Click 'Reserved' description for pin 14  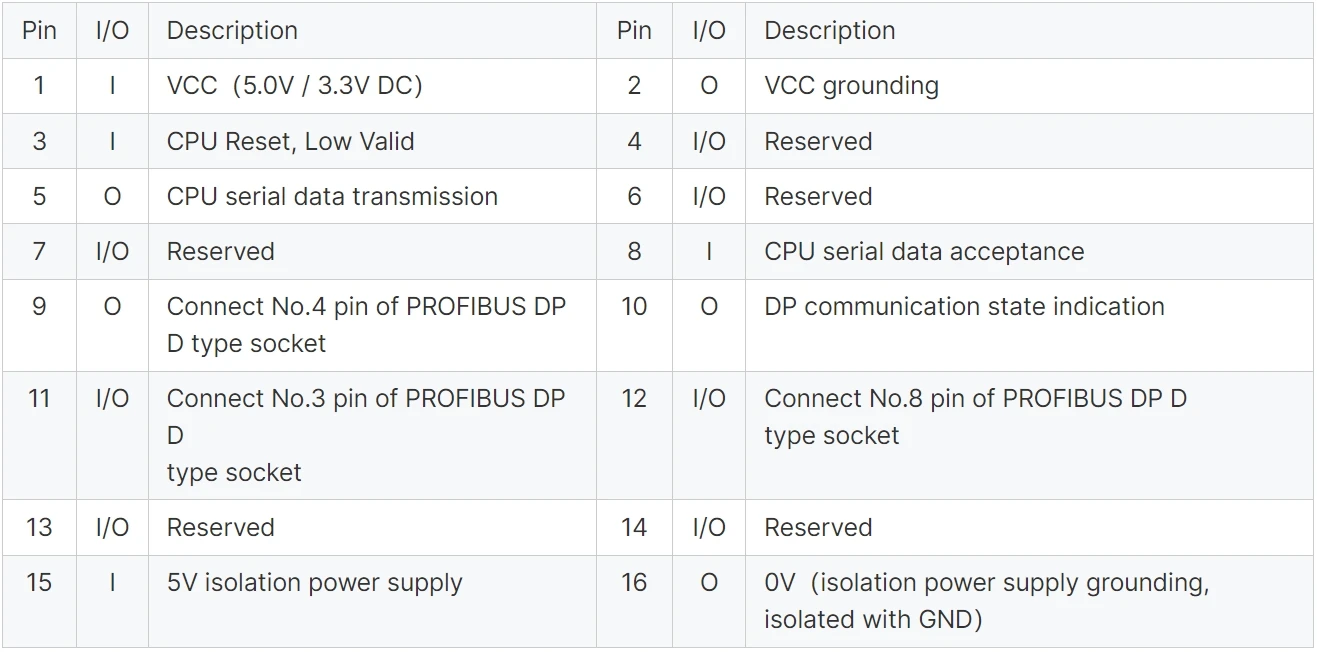coord(818,527)
